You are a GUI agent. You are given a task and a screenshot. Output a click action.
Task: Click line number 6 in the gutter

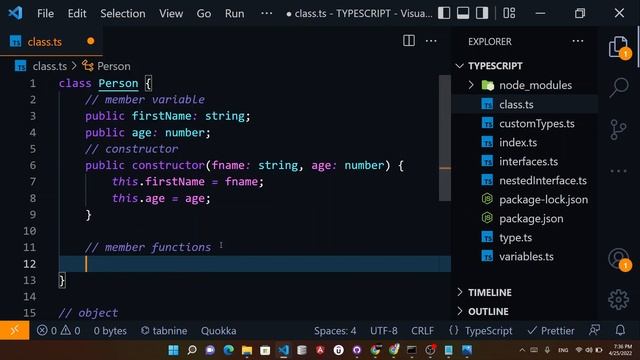coord(33,165)
